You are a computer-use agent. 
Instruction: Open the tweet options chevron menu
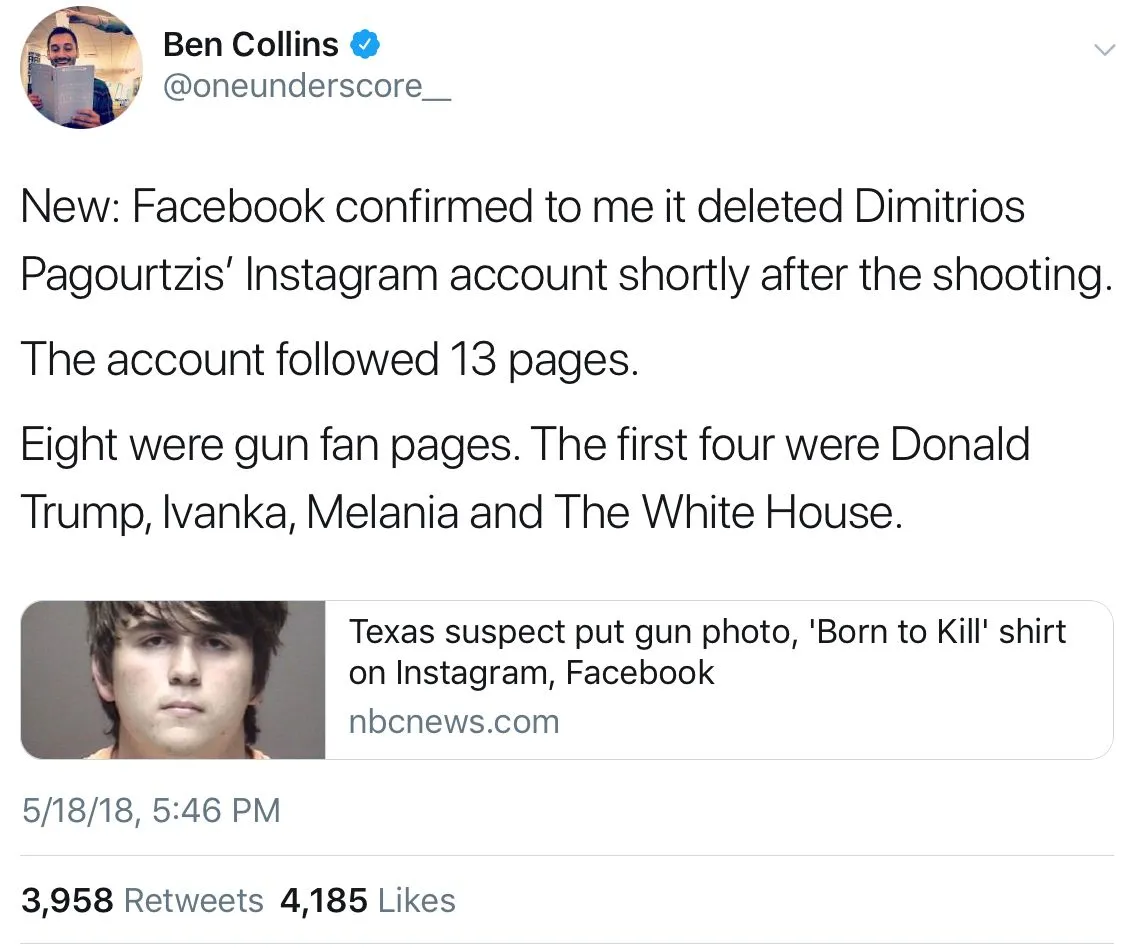1103,49
